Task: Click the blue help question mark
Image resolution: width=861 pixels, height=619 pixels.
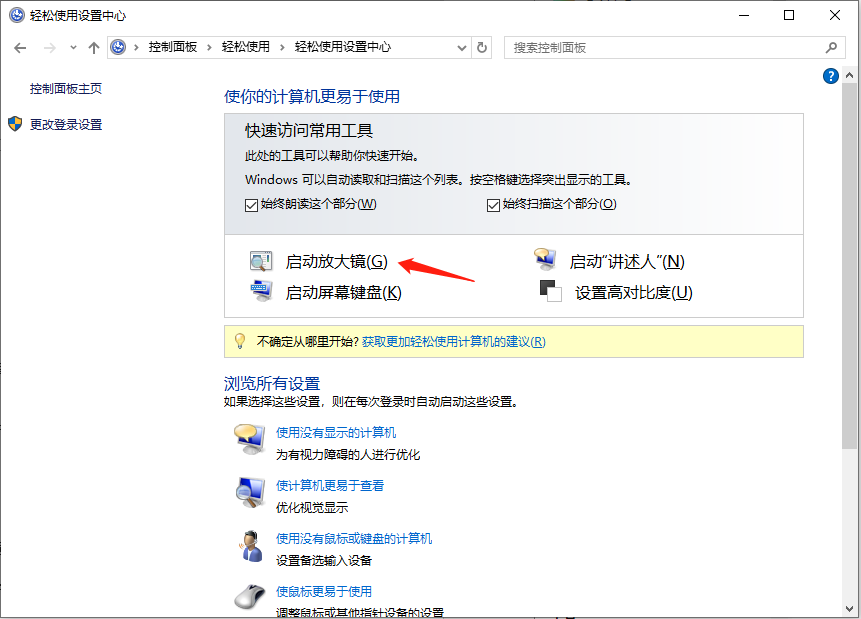Action: [x=831, y=76]
